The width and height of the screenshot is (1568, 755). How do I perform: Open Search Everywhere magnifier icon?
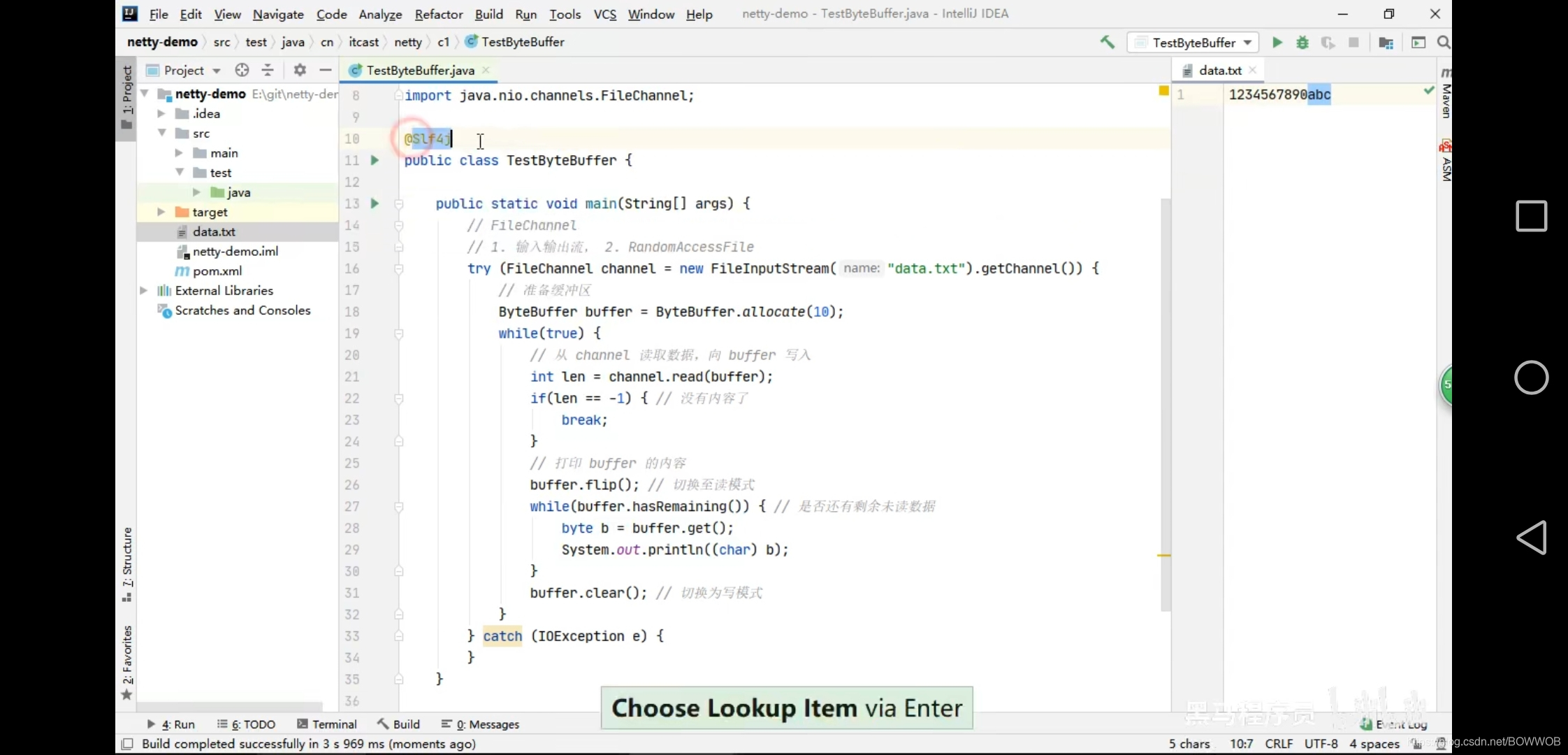(x=1443, y=43)
